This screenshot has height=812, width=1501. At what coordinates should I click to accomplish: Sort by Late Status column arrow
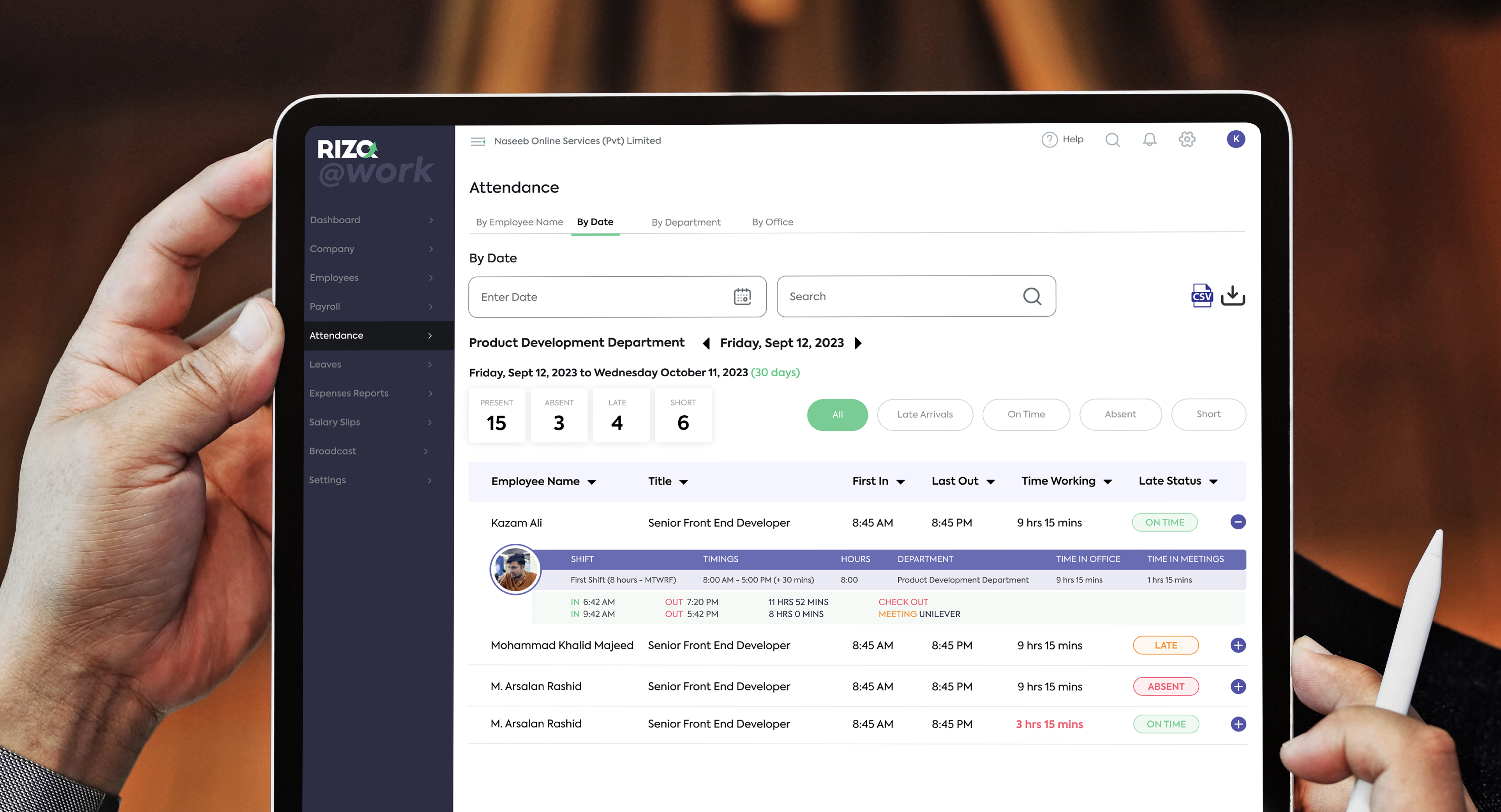[1213, 482]
